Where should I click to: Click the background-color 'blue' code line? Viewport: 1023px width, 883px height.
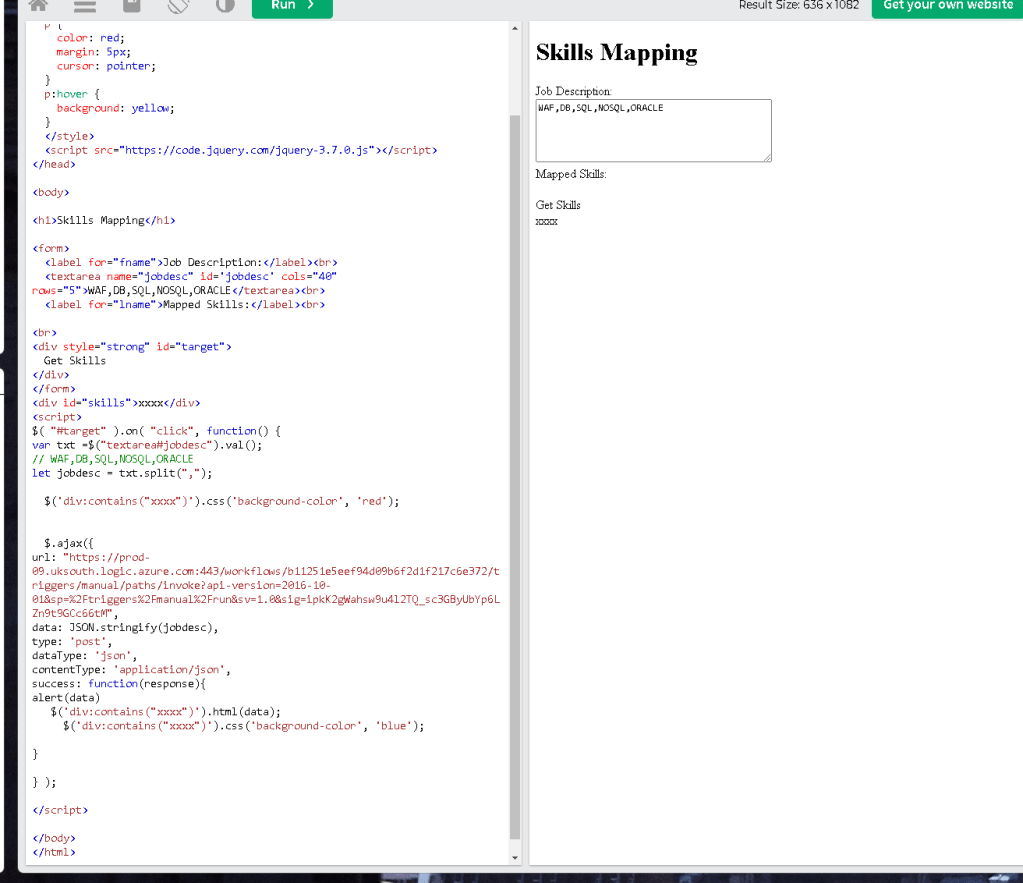[243, 726]
